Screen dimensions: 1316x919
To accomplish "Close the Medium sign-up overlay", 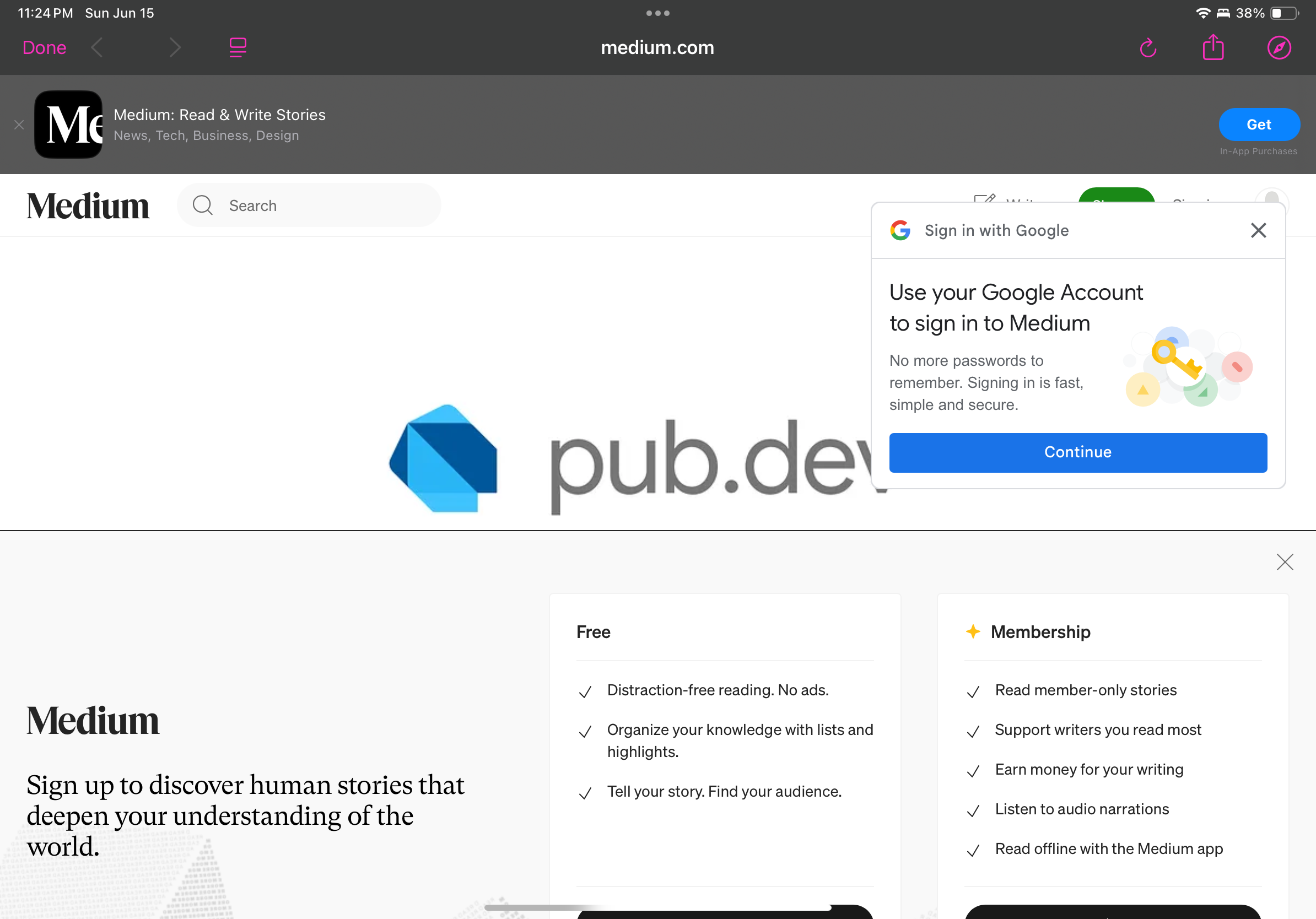I will click(x=1285, y=562).
